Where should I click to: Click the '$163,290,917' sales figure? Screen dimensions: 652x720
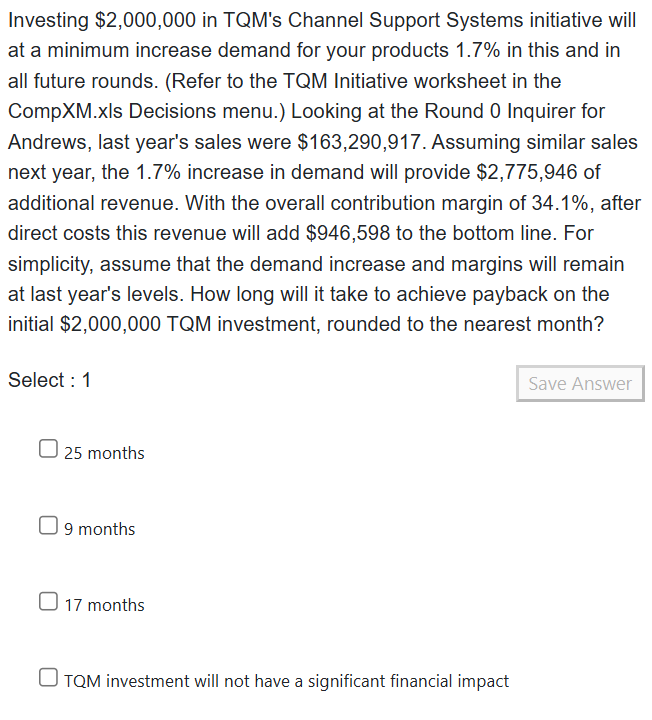click(x=359, y=142)
